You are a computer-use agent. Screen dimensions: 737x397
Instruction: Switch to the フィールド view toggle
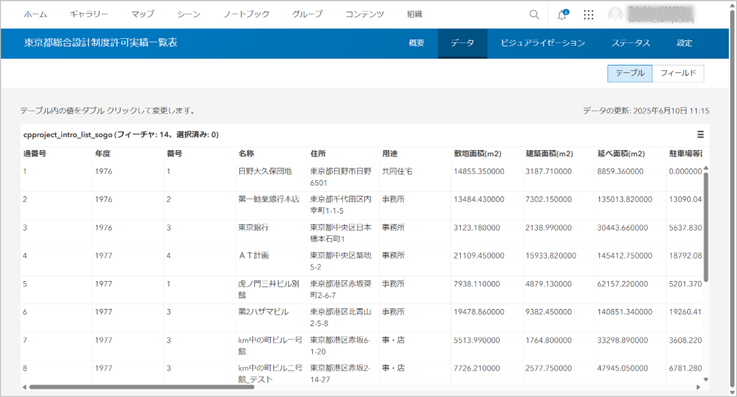(678, 73)
